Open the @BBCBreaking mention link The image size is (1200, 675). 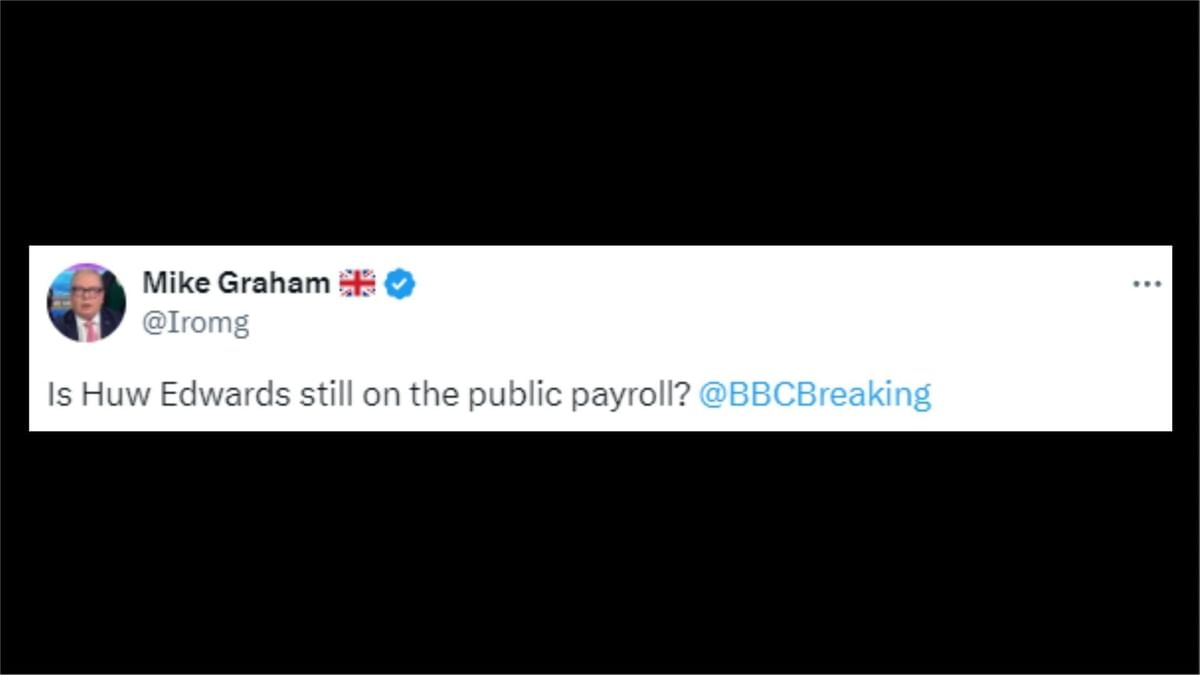click(816, 393)
